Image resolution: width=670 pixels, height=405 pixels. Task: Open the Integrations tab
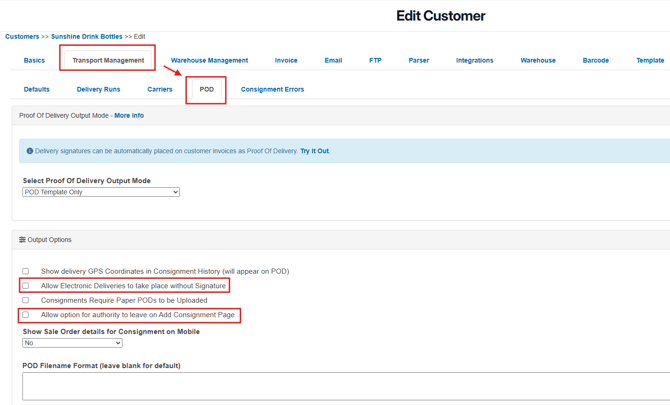click(474, 60)
